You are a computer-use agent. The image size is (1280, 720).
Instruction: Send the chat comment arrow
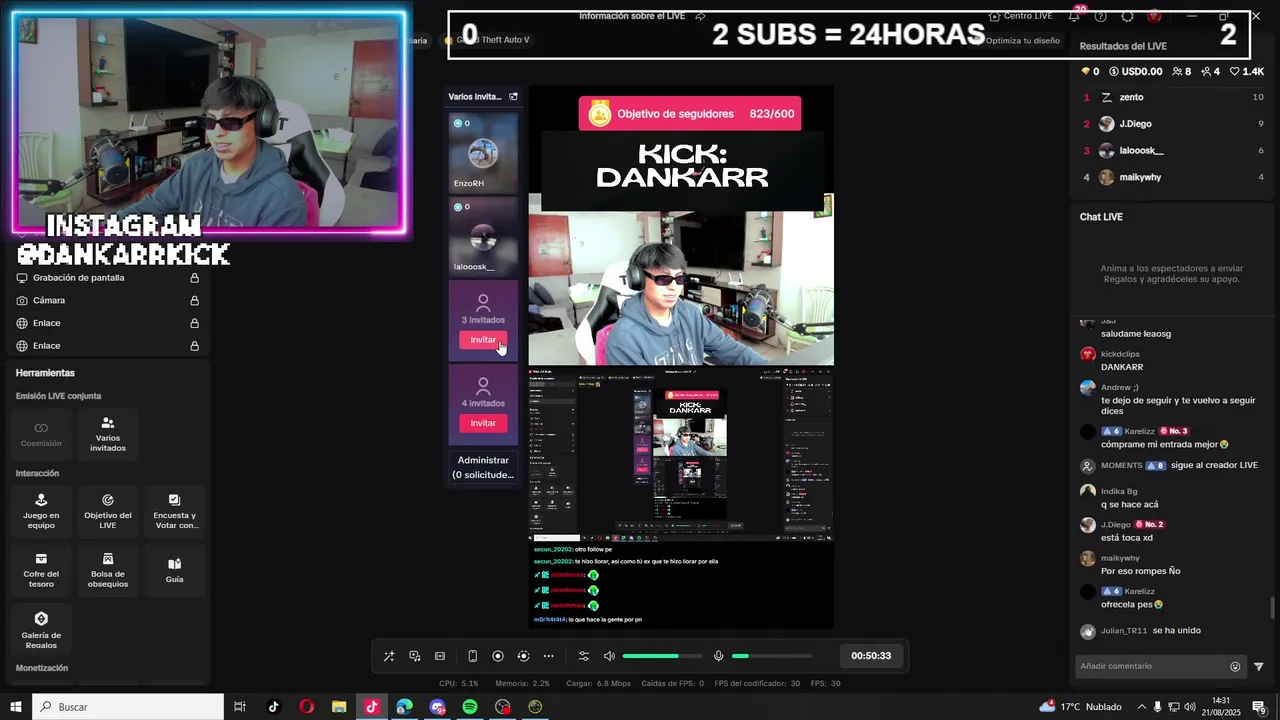(x=1259, y=667)
